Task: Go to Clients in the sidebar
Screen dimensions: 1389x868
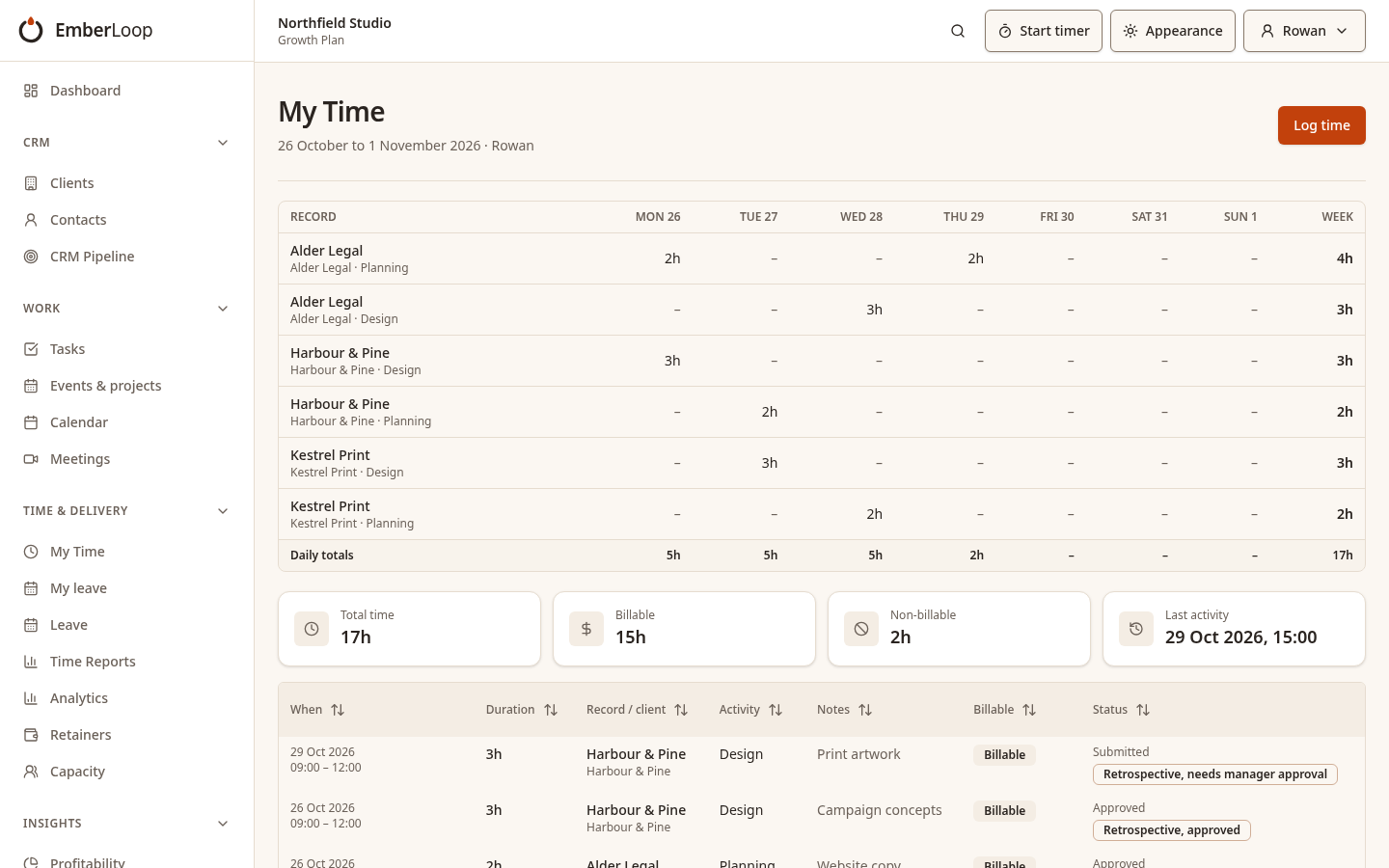Action: (126, 183)
